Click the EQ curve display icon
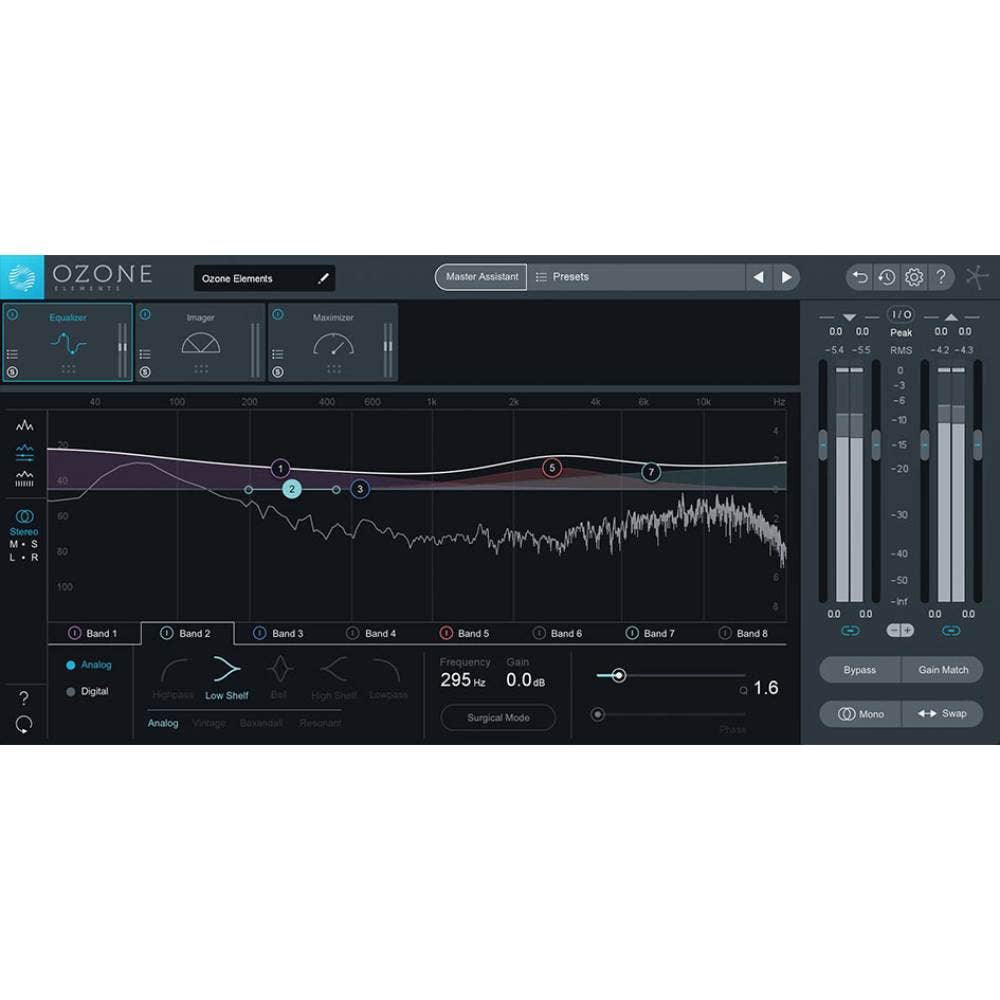 [x=24, y=453]
